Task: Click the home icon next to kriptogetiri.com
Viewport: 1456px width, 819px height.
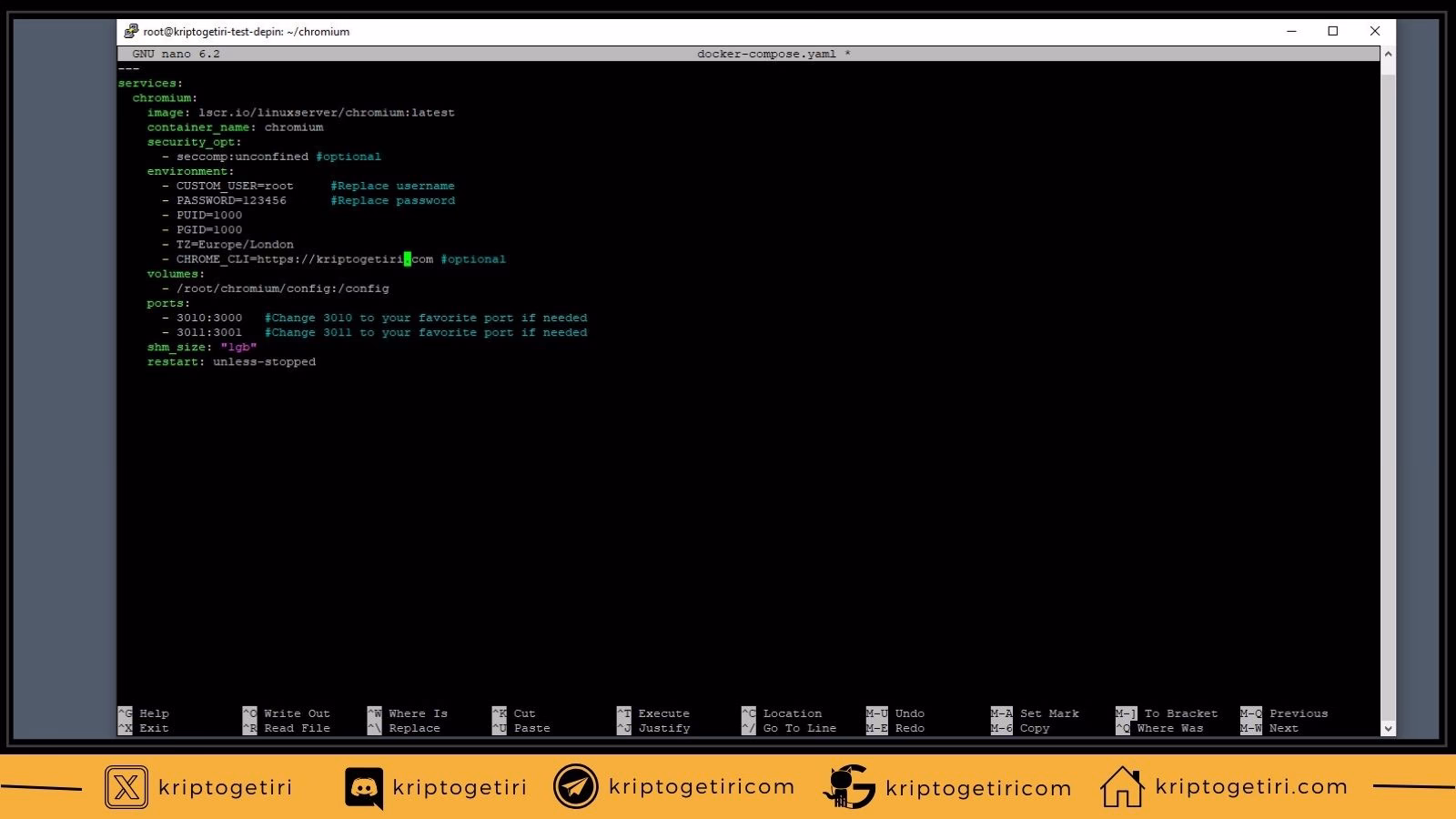Action: tap(1121, 787)
